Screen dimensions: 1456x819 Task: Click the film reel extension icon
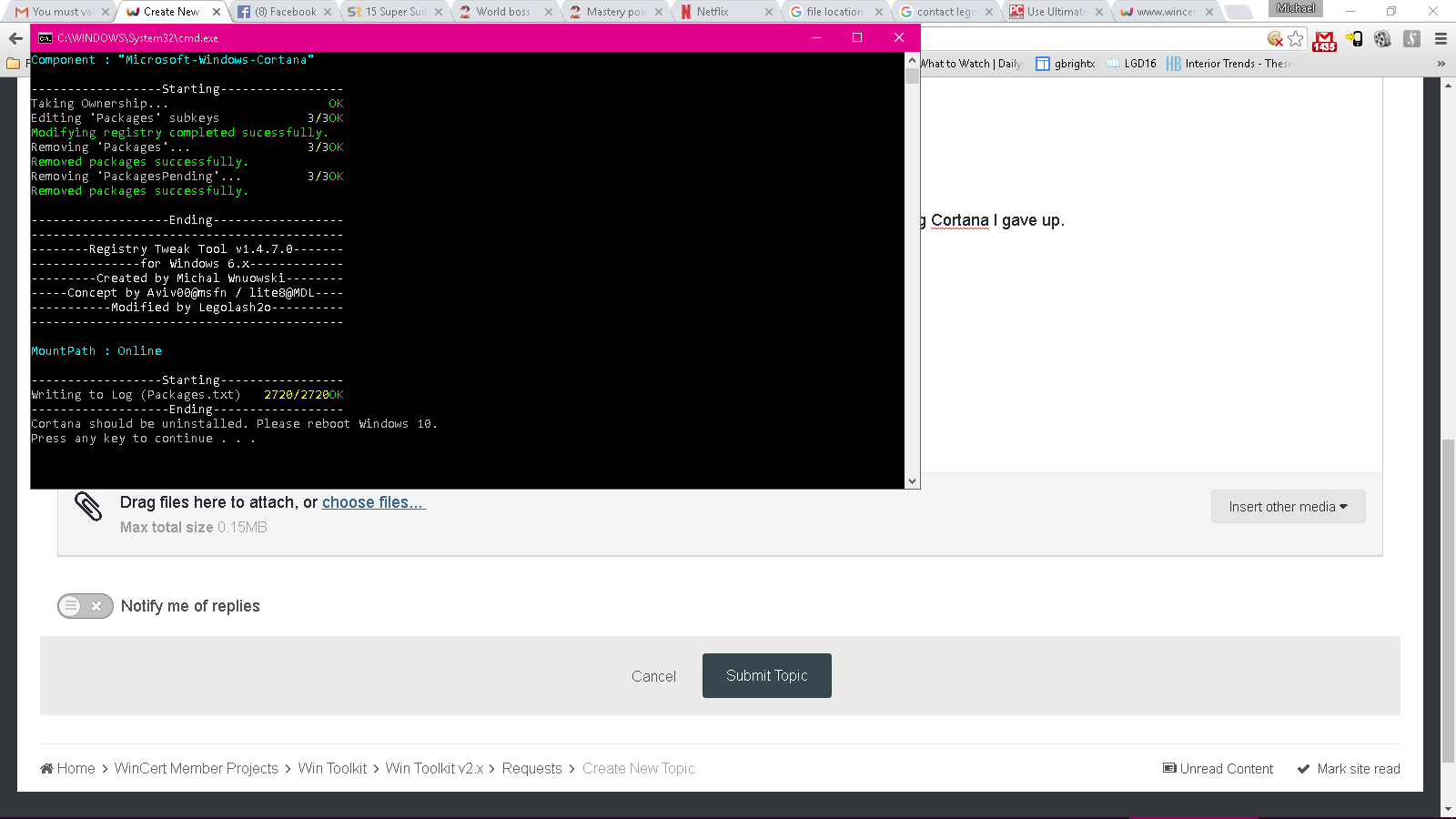[1382, 38]
